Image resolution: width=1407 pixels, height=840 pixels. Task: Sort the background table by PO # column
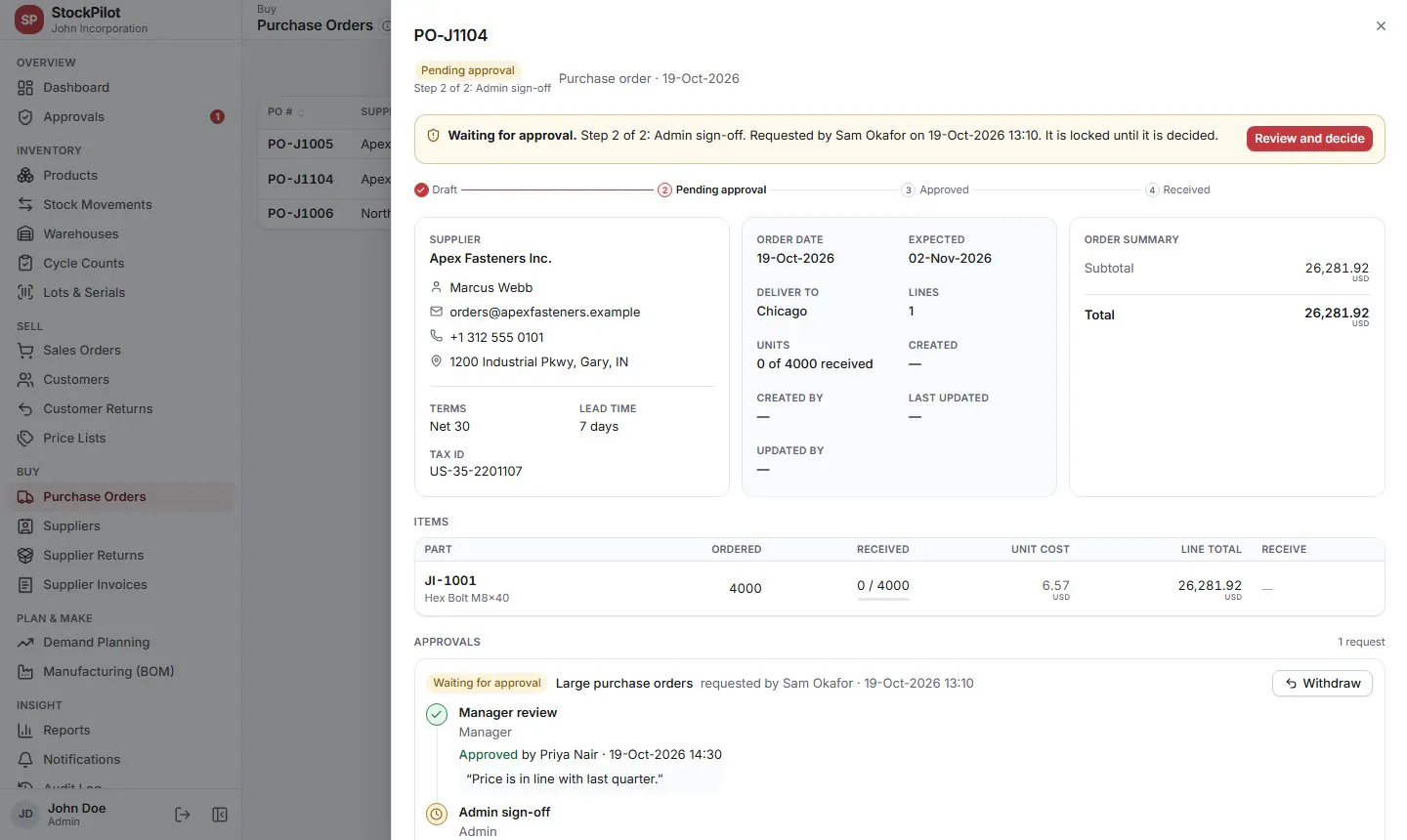click(285, 111)
